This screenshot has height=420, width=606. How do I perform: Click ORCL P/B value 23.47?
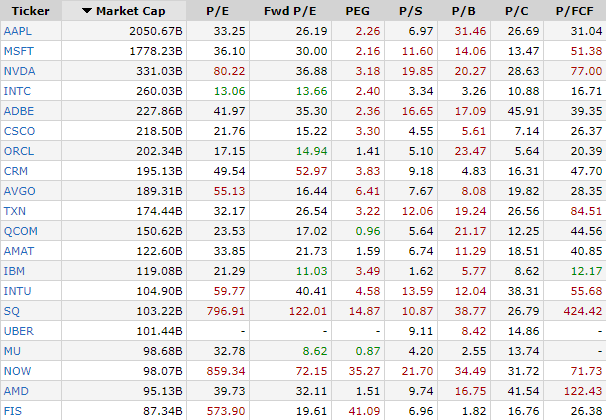[470, 151]
